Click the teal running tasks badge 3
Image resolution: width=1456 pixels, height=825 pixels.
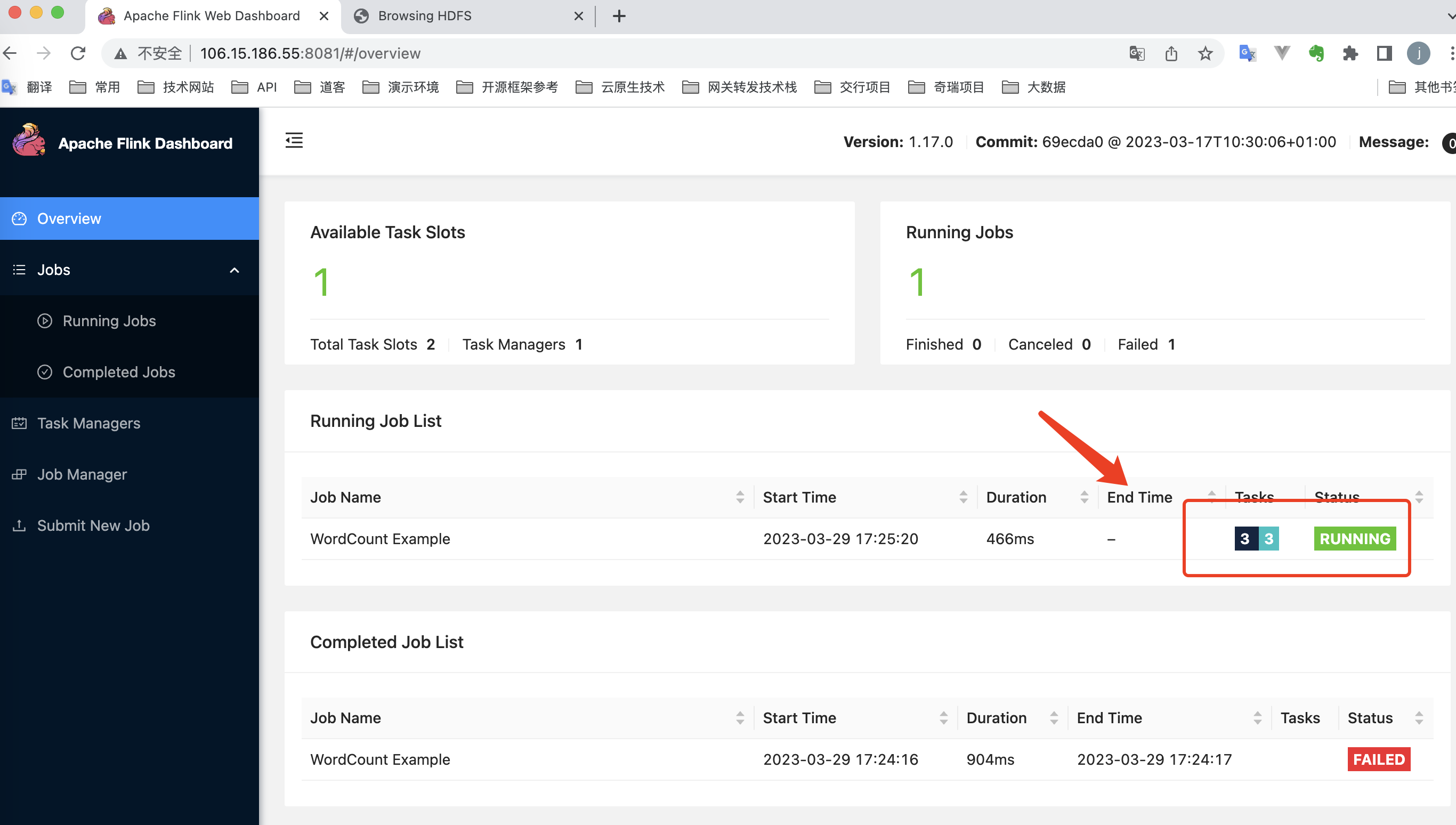pyautogui.click(x=1268, y=538)
